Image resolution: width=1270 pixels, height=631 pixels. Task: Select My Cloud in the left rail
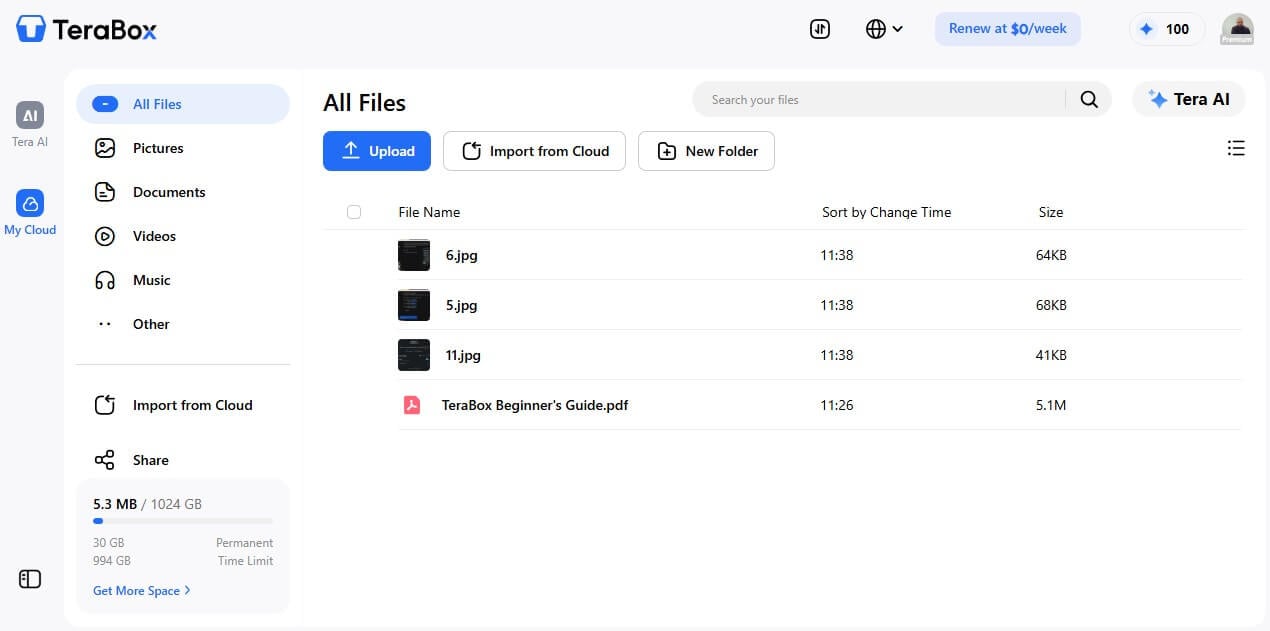coord(30,212)
